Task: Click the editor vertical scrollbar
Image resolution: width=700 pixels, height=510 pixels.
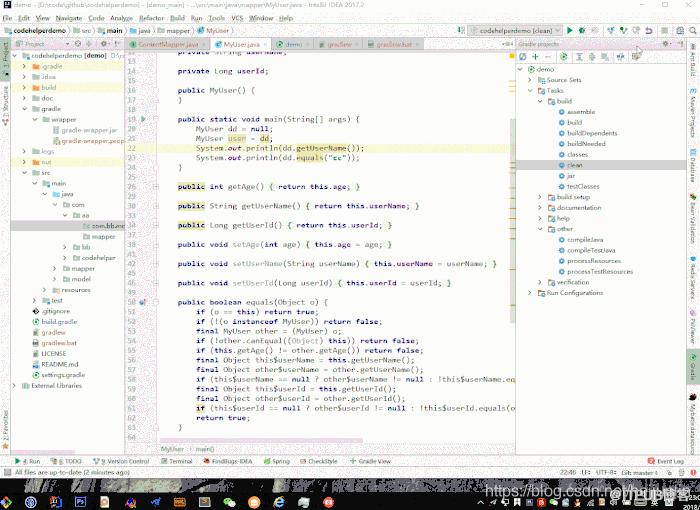Action: click(x=512, y=220)
